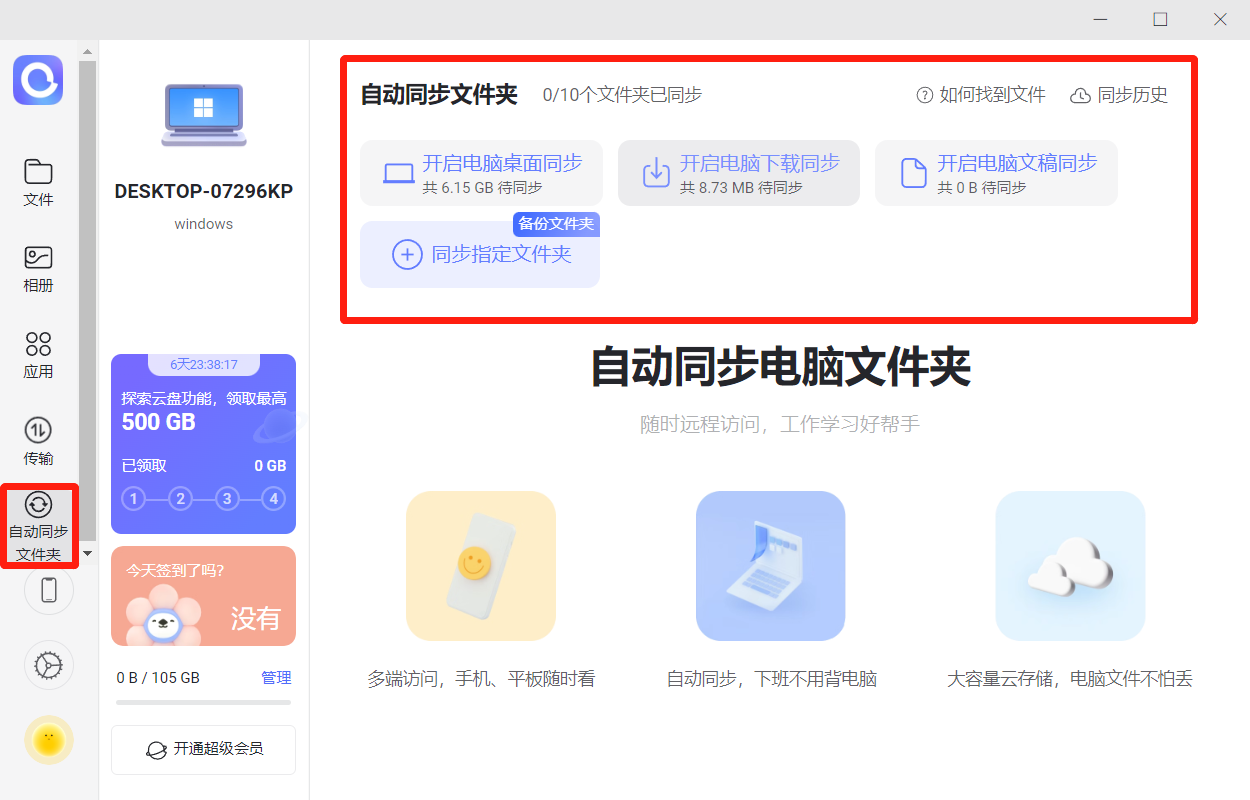The image size is (1250, 800).
Task: Click the yellow user avatar
Action: tap(49, 740)
